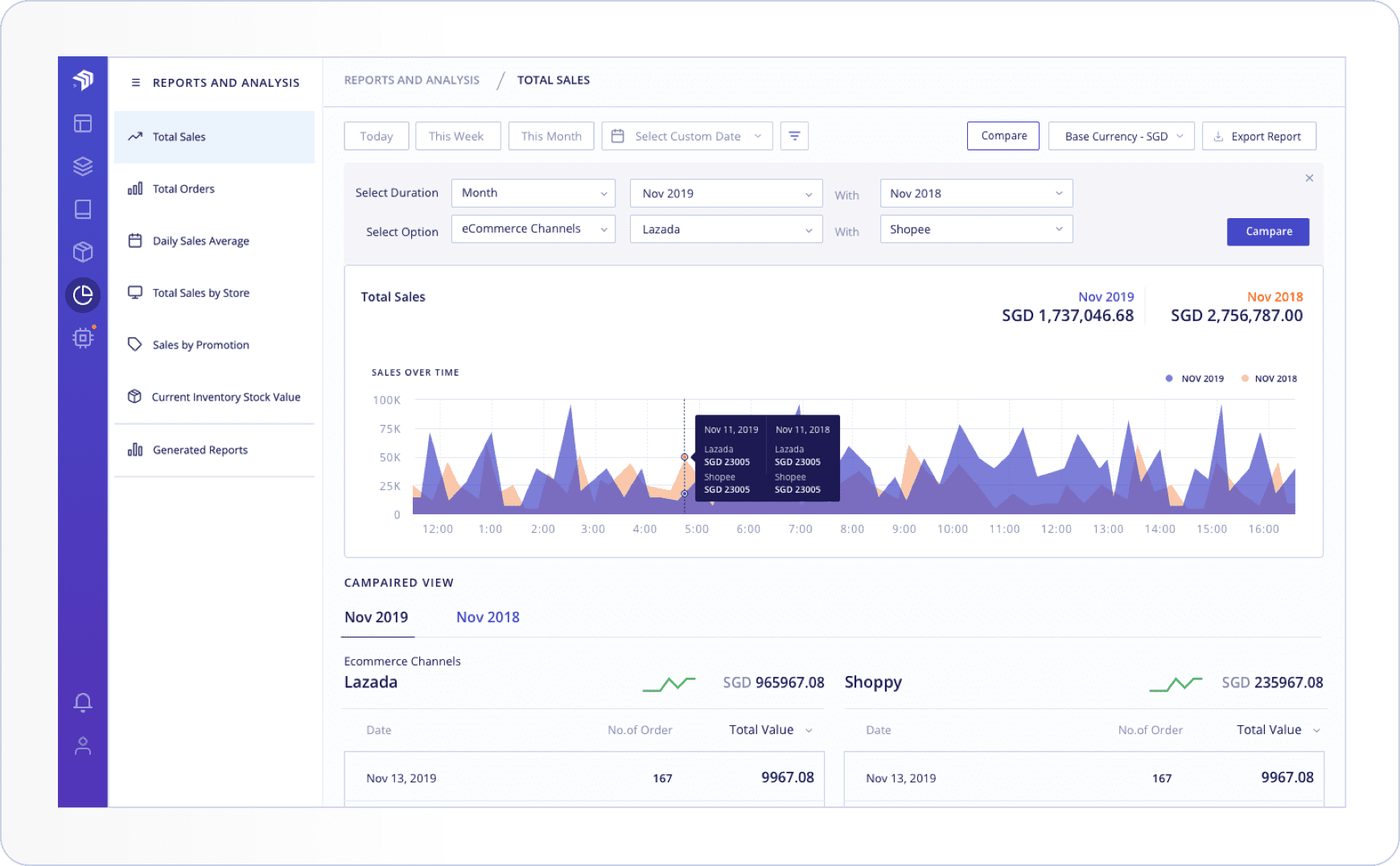Open the Lazada channel dropdown
This screenshot has height=866, width=1400.
[x=725, y=229]
